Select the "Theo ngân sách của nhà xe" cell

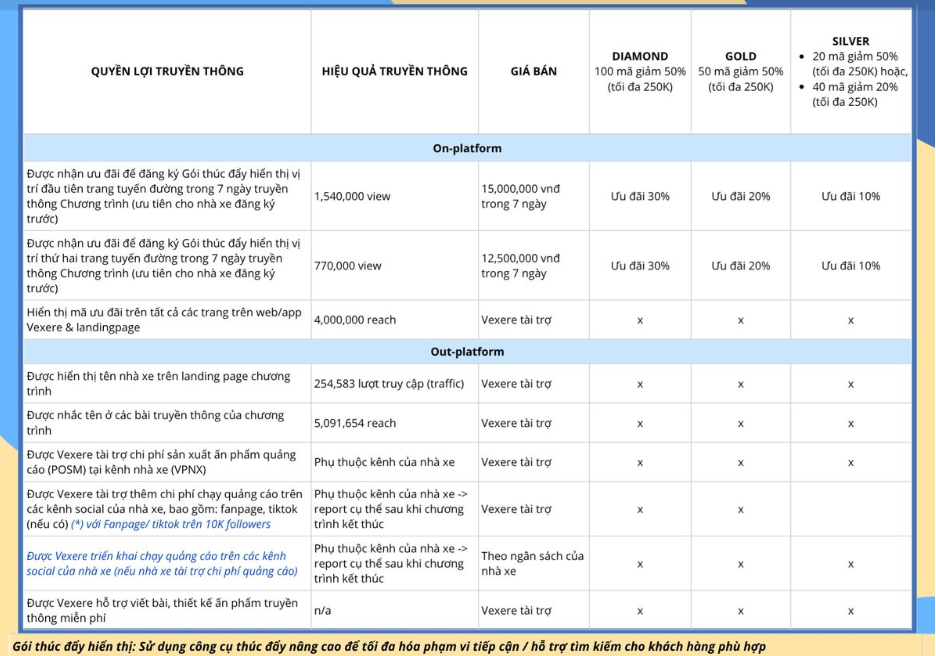(532, 563)
